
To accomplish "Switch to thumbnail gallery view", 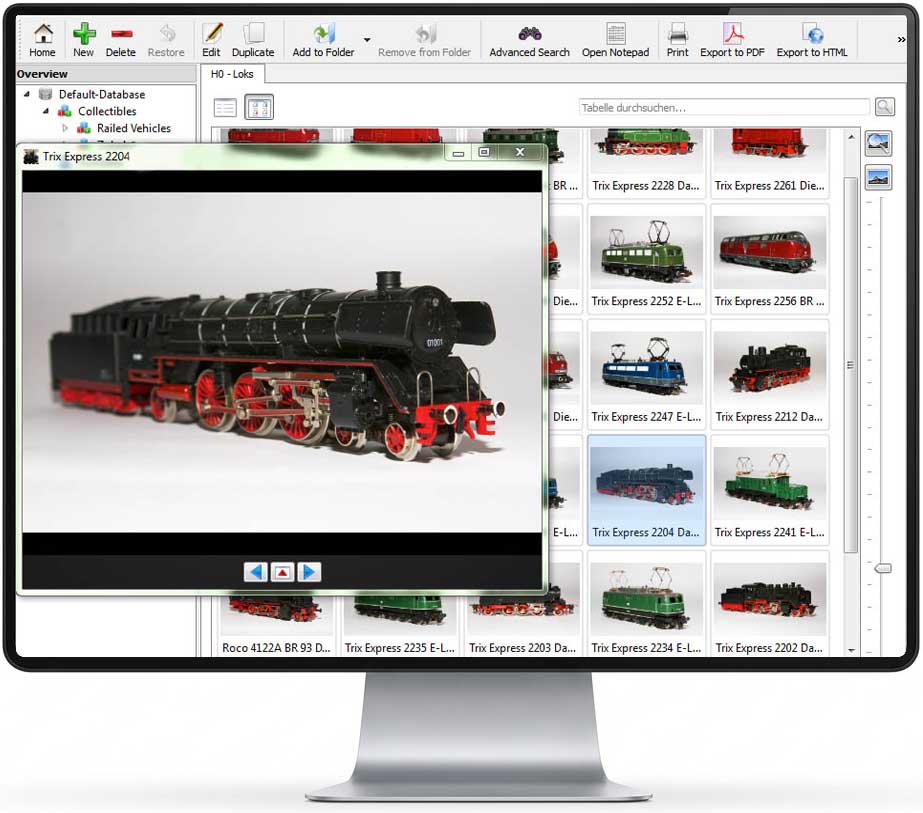I will (x=259, y=108).
